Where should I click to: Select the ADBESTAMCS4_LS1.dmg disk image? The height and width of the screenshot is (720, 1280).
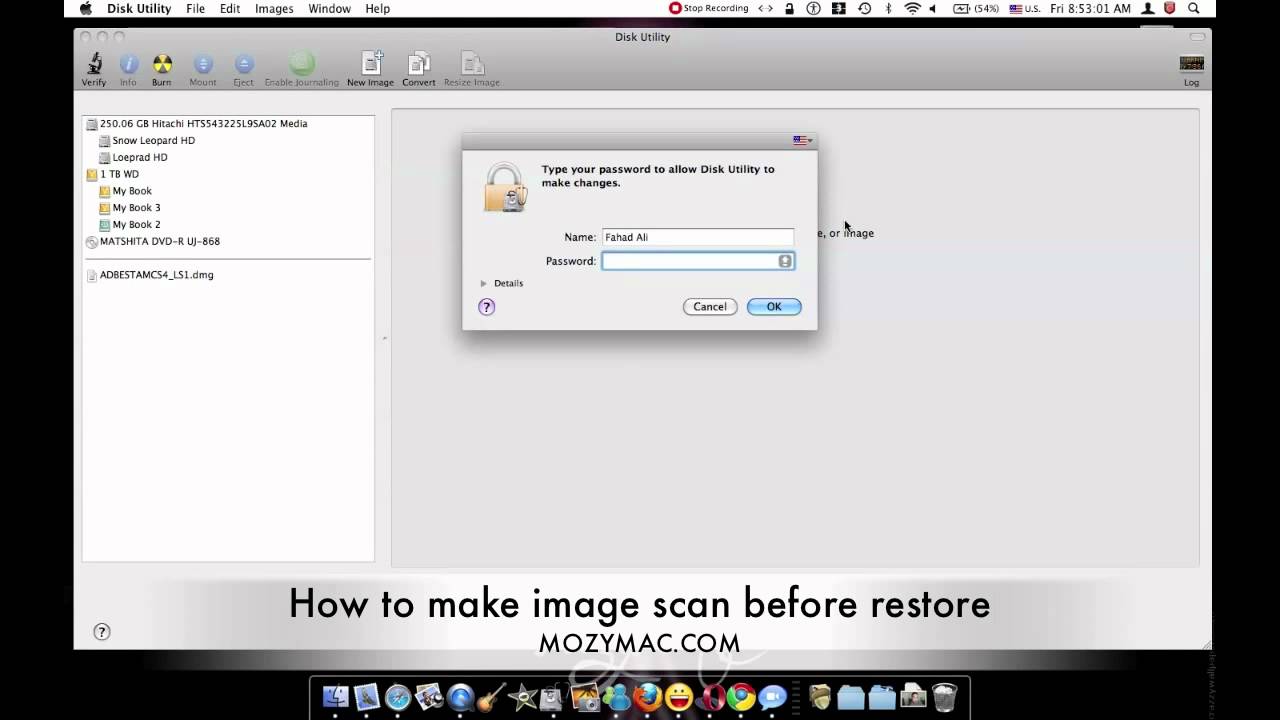(x=156, y=275)
